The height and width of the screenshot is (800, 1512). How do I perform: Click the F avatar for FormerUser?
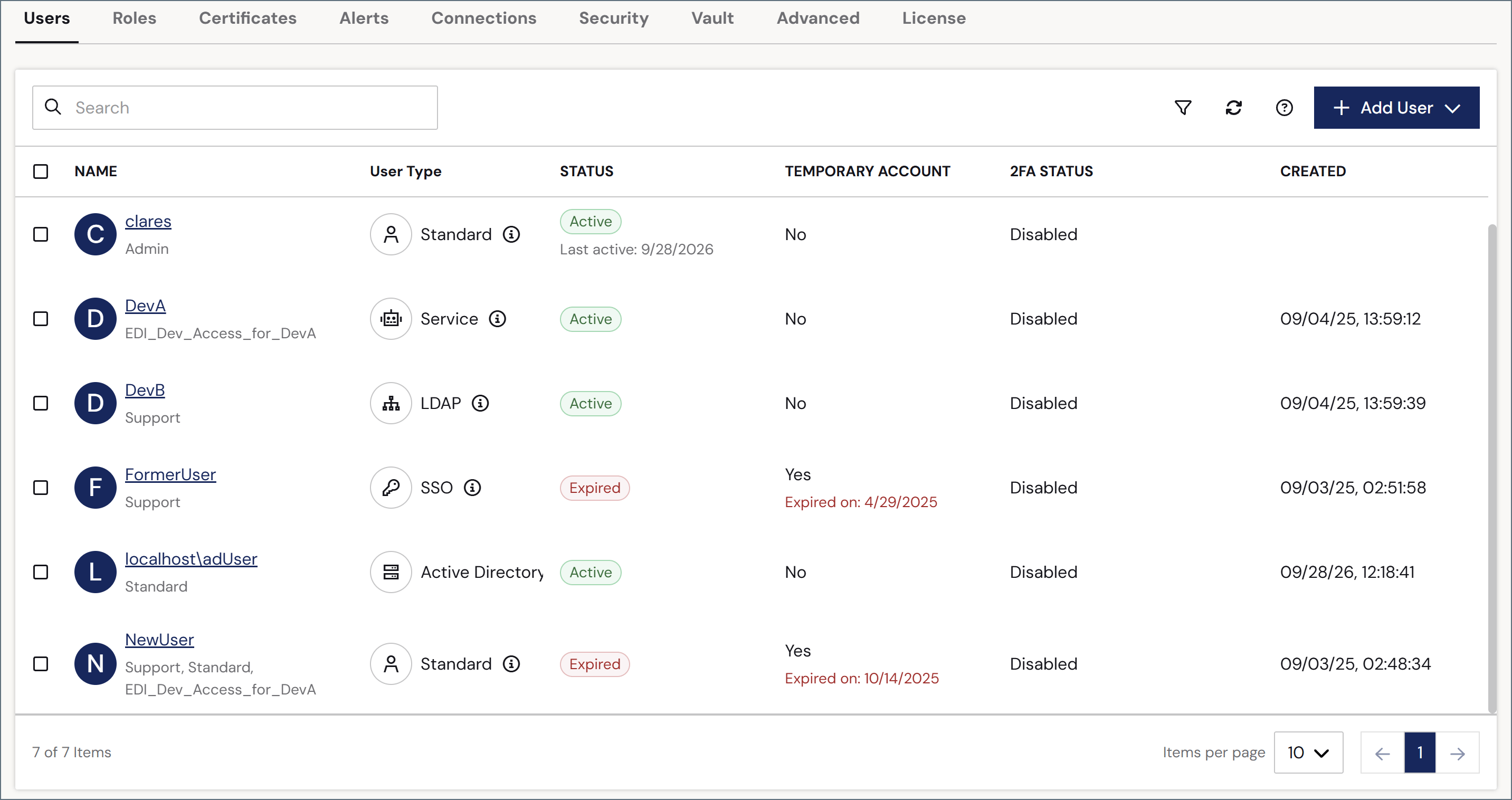tap(95, 488)
